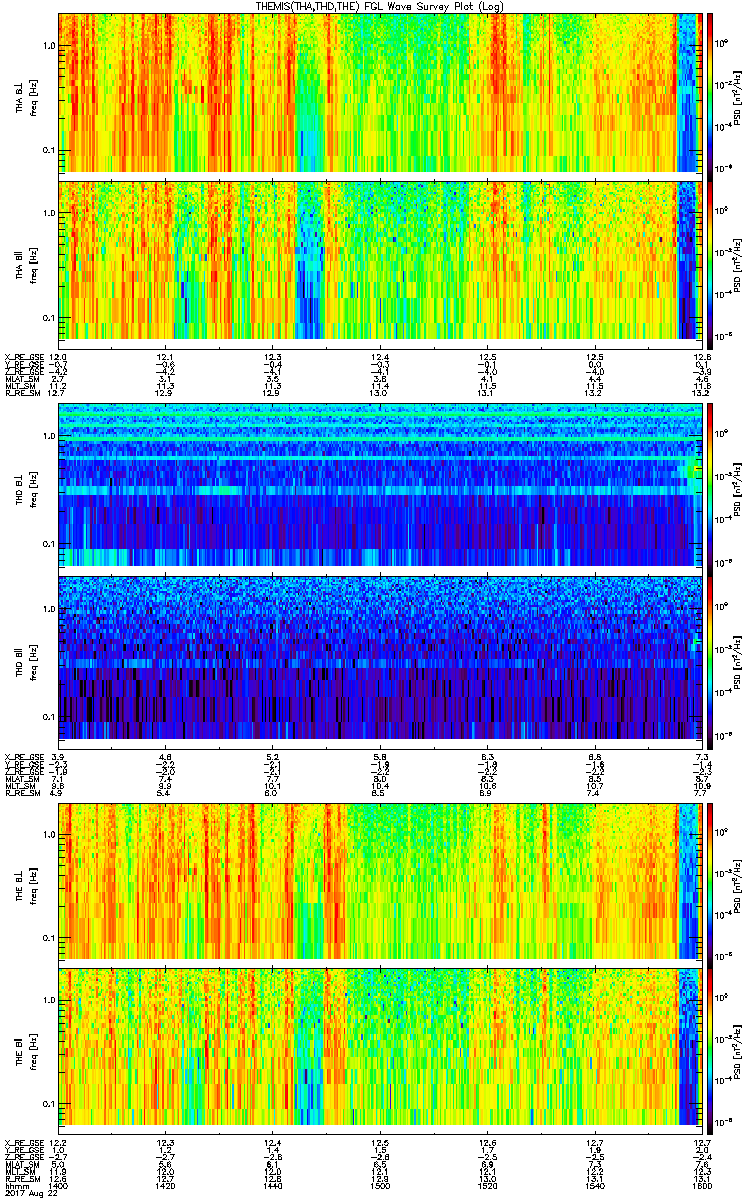The width and height of the screenshot is (750, 1200).
Task: Click the 1440 time tick label
Action: click(272, 1184)
